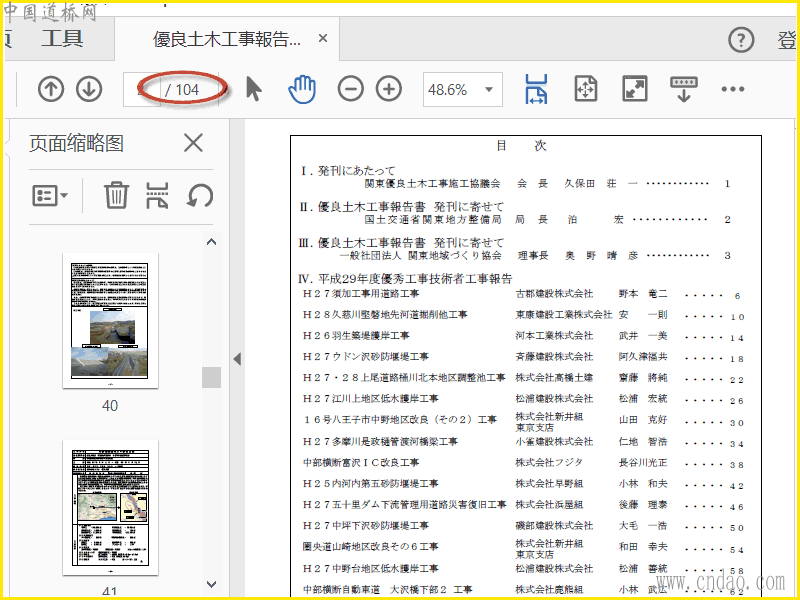Select page 40 thumbnail

[109, 320]
